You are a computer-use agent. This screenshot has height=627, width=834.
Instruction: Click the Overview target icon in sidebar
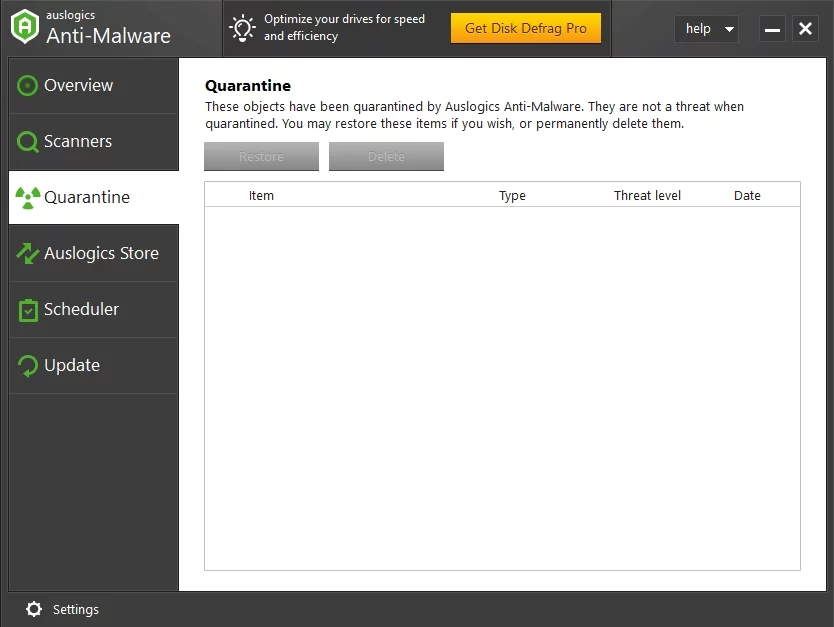[x=28, y=86]
